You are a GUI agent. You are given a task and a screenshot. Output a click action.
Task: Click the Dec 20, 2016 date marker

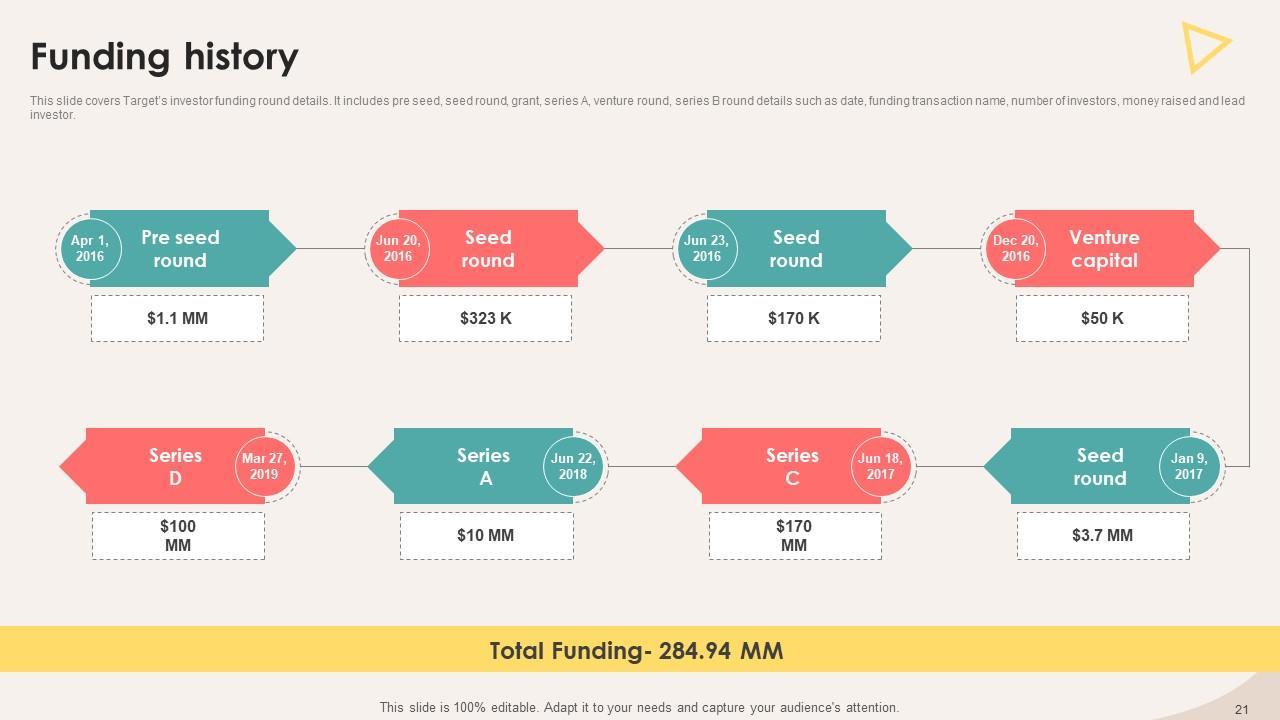(x=1015, y=249)
